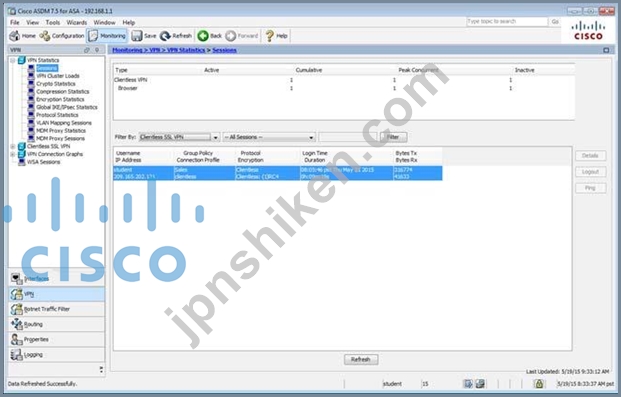The width and height of the screenshot is (621, 397).
Task: Open MDM Proxy Statistics tree item
Action: [x=61, y=130]
